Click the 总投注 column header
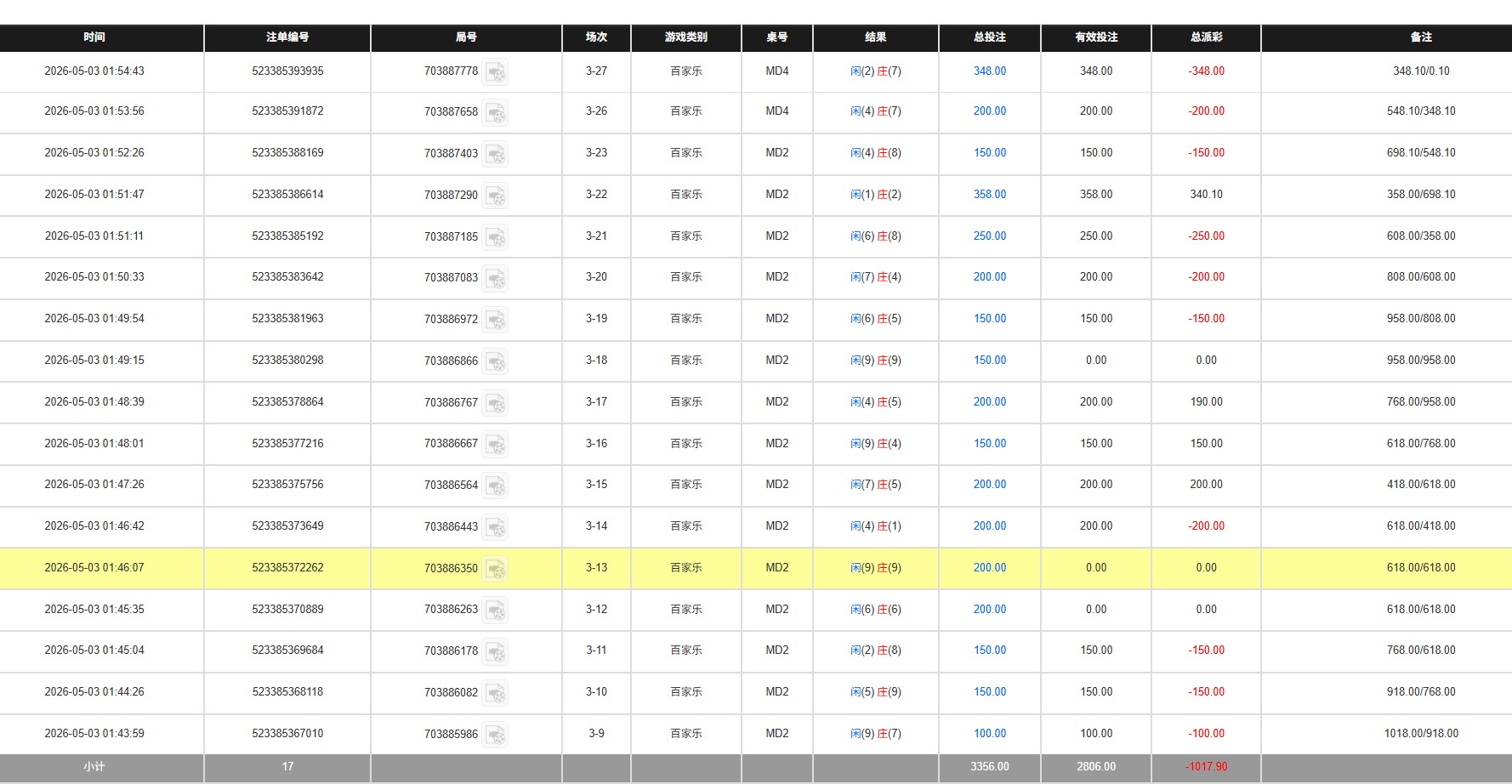Screen dimensions: 1512x784 tap(990, 37)
